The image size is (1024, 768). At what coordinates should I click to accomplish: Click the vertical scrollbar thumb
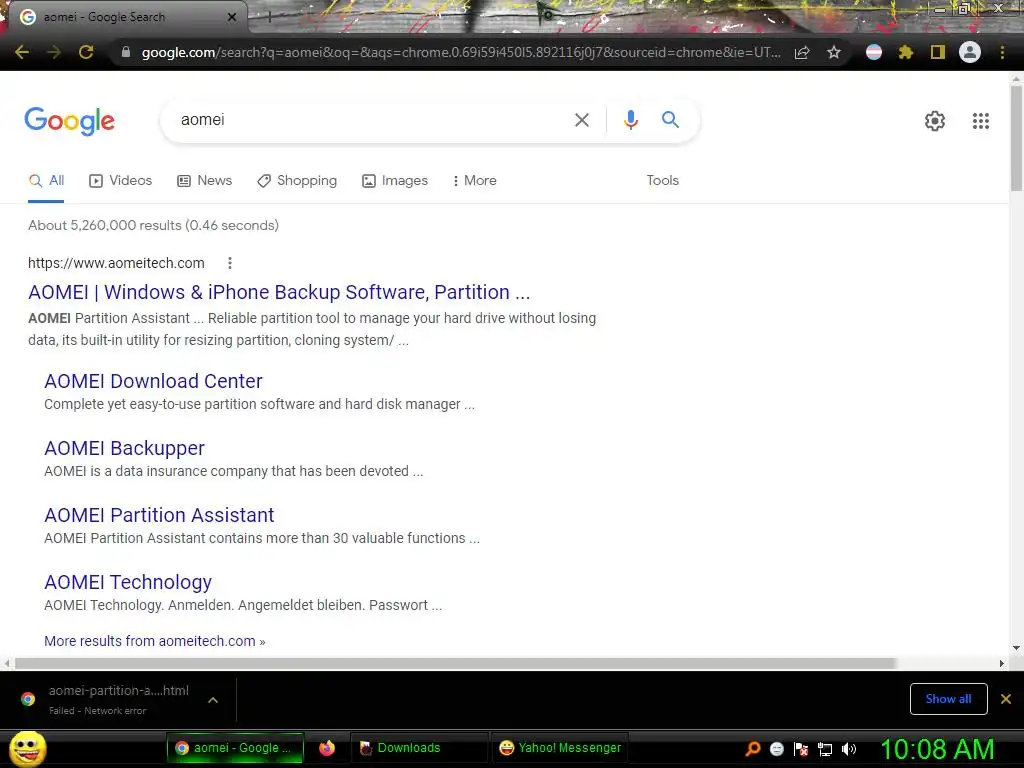click(x=1016, y=138)
